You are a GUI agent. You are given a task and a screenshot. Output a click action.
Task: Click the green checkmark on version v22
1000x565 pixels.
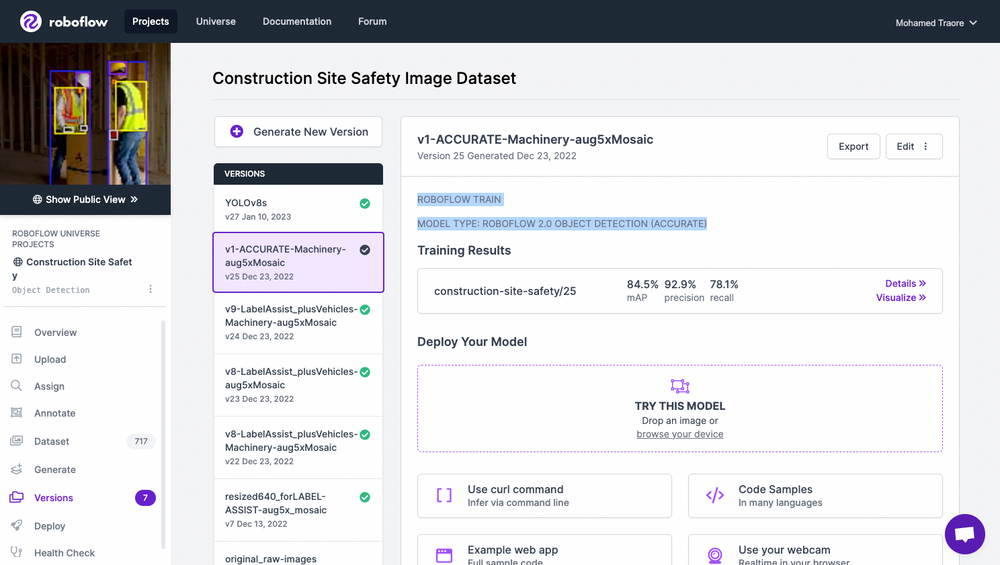(x=365, y=435)
